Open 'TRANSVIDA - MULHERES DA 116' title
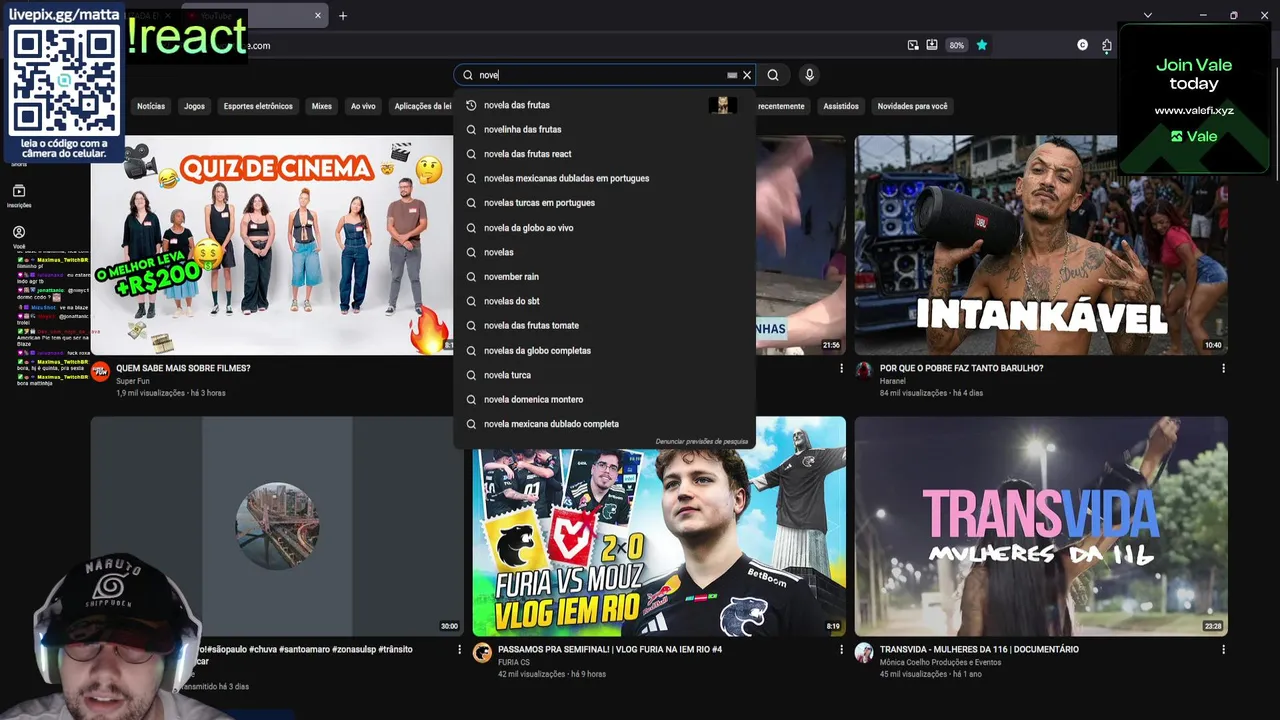This screenshot has width=1280, height=720. [x=979, y=649]
